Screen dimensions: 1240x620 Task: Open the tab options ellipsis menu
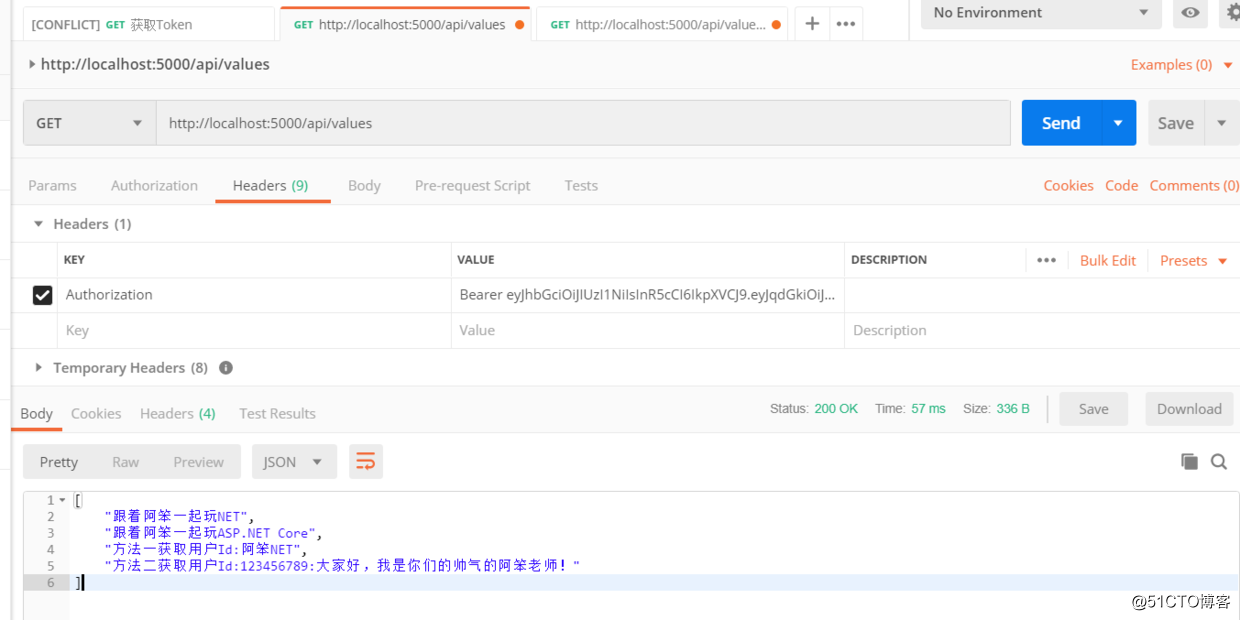(x=846, y=24)
